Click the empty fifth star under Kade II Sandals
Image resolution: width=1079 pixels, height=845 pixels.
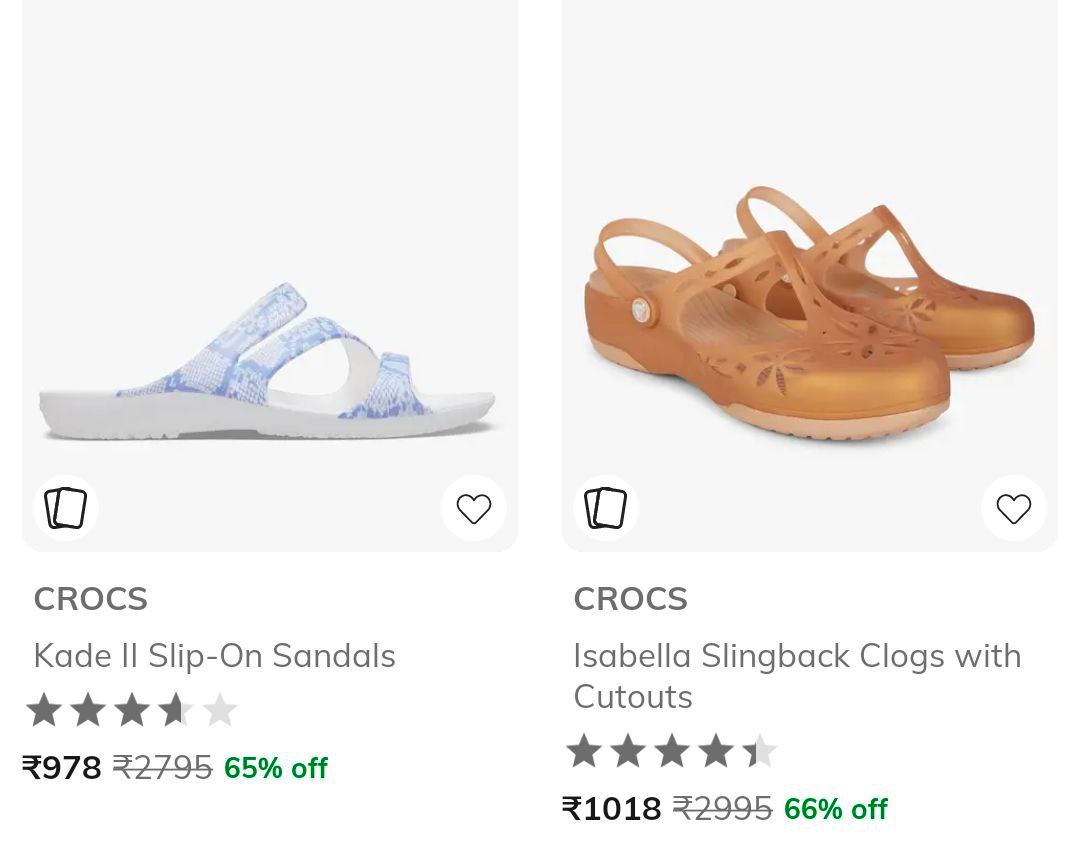point(220,710)
